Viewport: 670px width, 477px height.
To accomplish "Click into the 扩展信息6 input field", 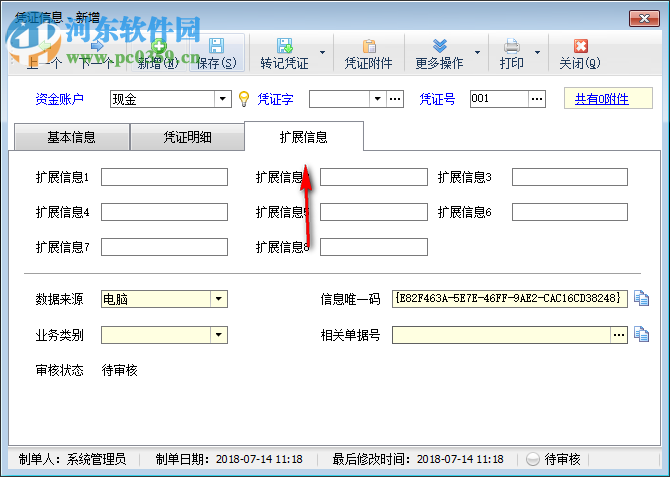I will (570, 212).
